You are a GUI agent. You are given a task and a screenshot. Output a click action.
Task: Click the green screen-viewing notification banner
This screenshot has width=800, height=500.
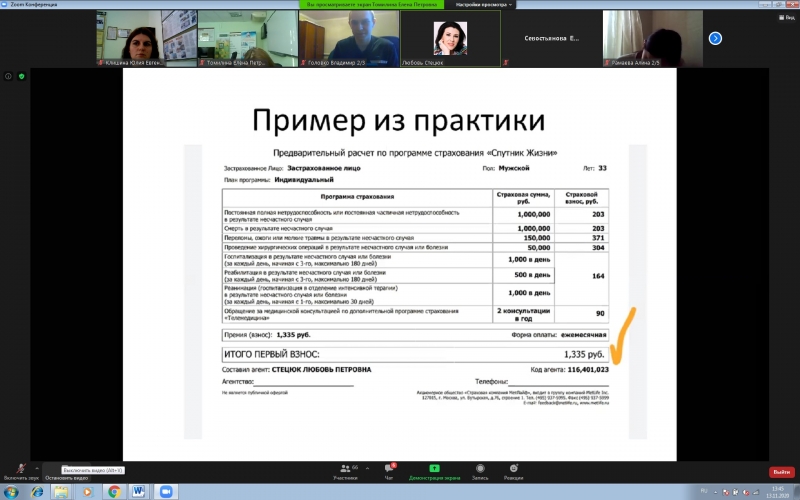tap(371, 5)
